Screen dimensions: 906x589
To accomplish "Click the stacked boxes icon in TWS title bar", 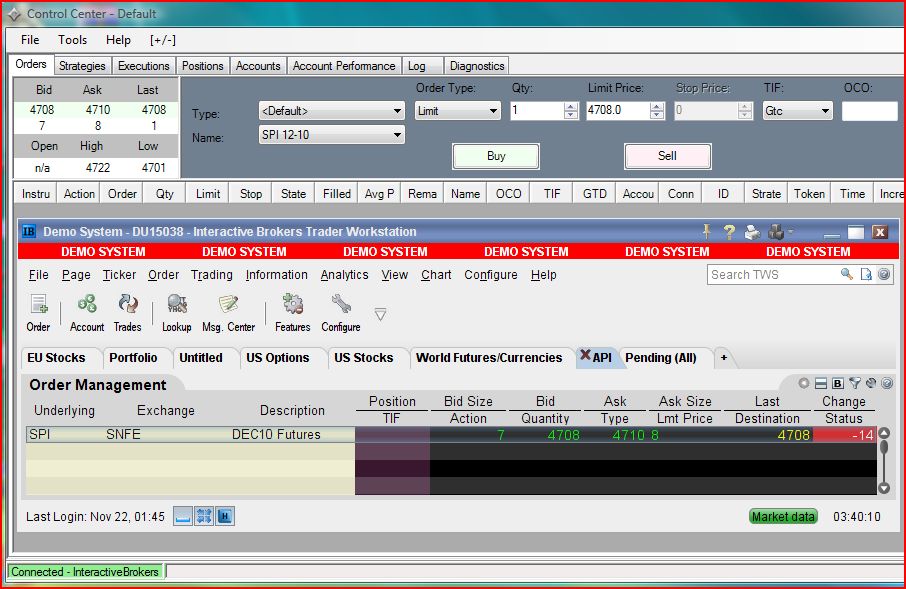I will [776, 232].
